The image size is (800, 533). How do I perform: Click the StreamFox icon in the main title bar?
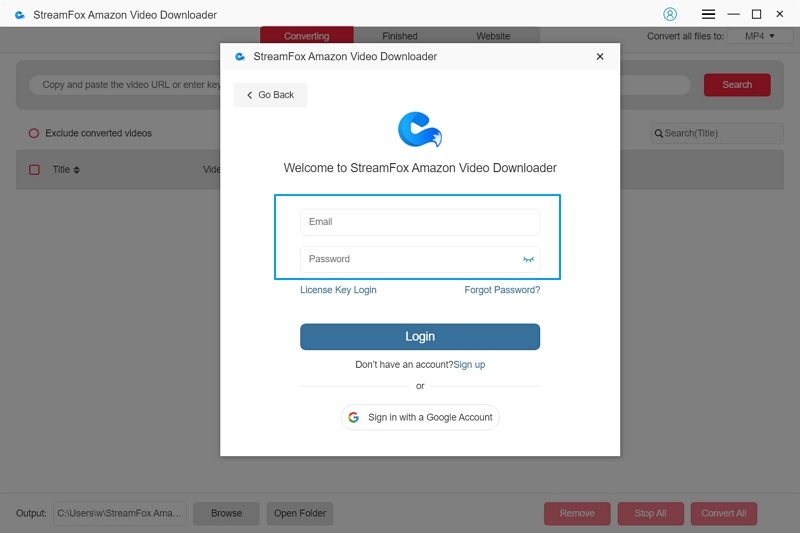click(x=20, y=15)
